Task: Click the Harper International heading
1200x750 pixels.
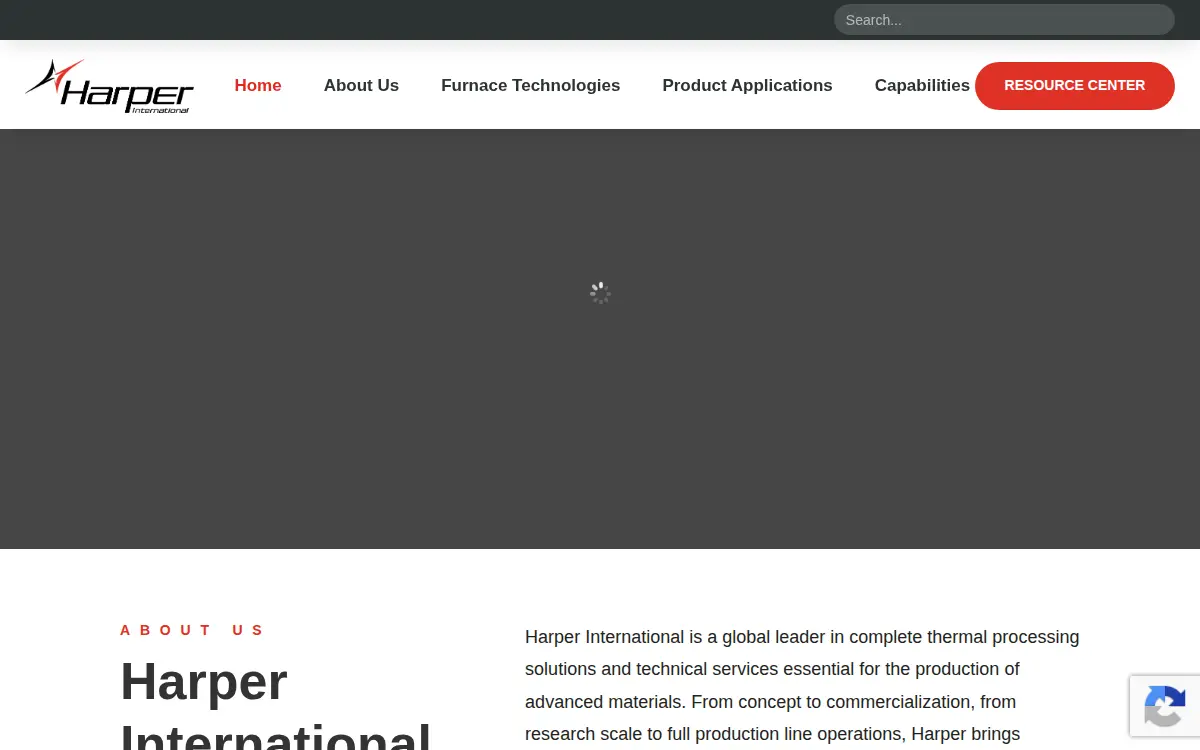Action: tap(276, 705)
